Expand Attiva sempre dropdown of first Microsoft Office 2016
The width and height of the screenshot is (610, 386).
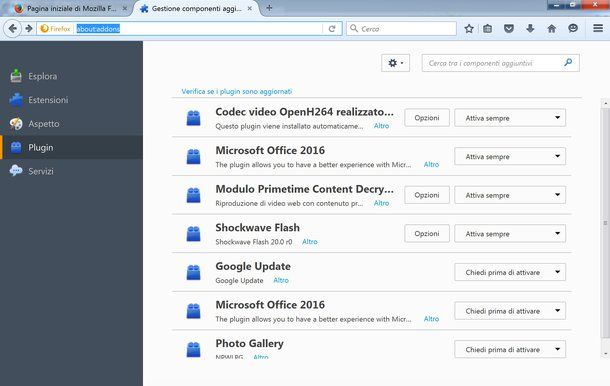[x=510, y=156]
